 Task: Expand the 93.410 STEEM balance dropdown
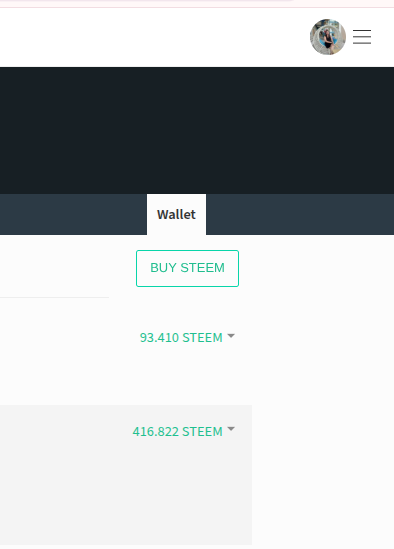point(187,338)
